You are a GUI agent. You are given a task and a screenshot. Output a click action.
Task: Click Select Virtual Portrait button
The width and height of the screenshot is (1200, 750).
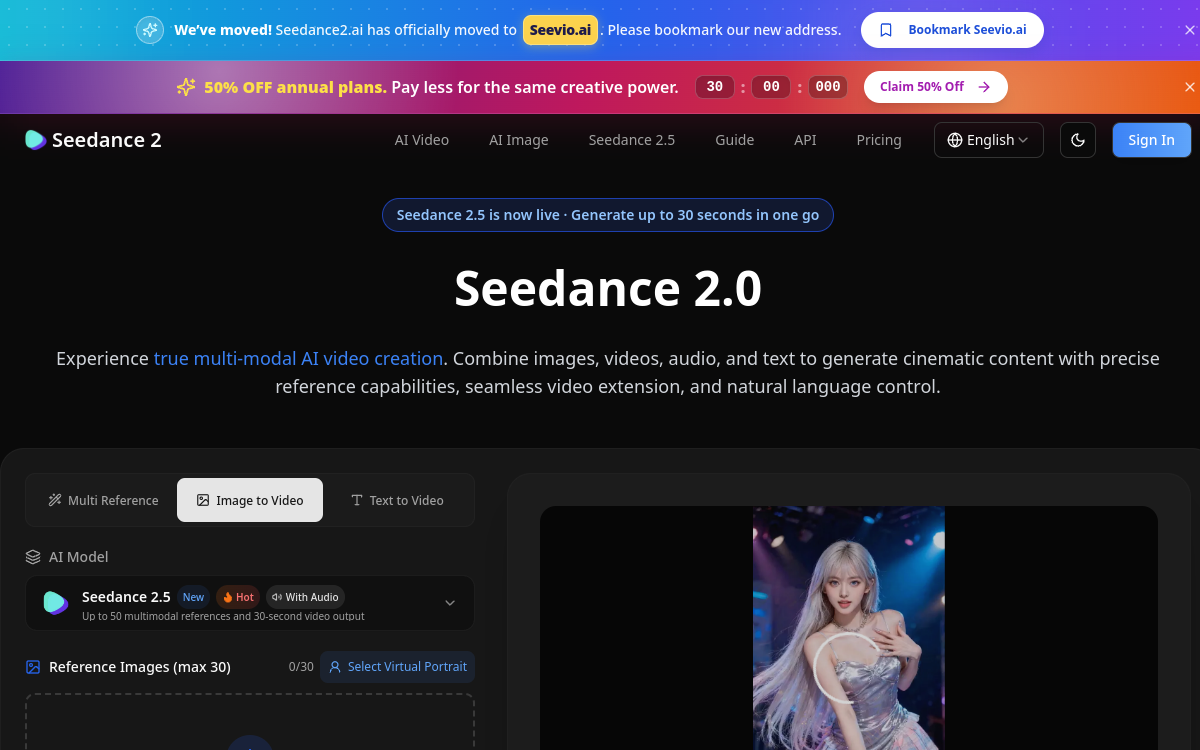397,667
